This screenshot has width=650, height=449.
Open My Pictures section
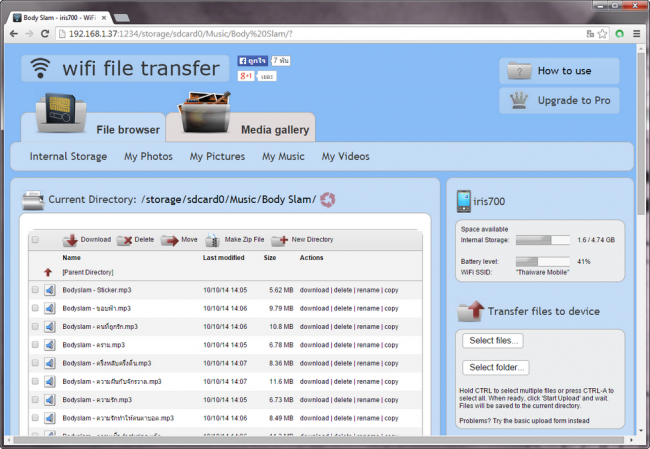pos(217,156)
